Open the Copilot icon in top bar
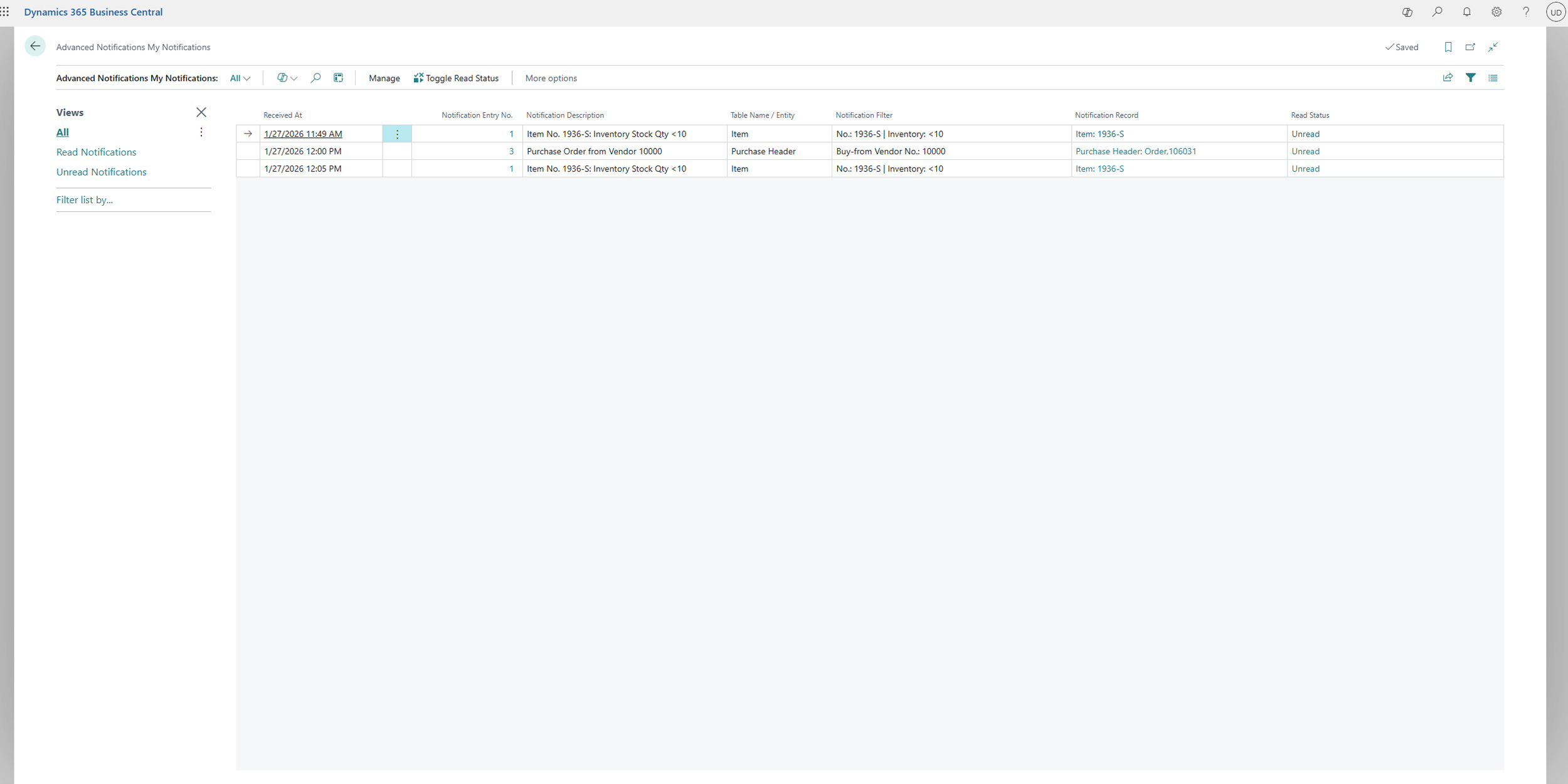The width and height of the screenshot is (1568, 784). [1407, 12]
